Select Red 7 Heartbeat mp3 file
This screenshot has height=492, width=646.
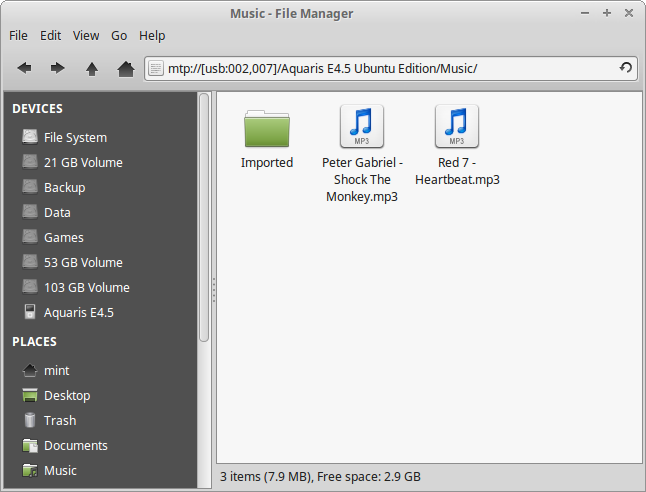pyautogui.click(x=457, y=127)
